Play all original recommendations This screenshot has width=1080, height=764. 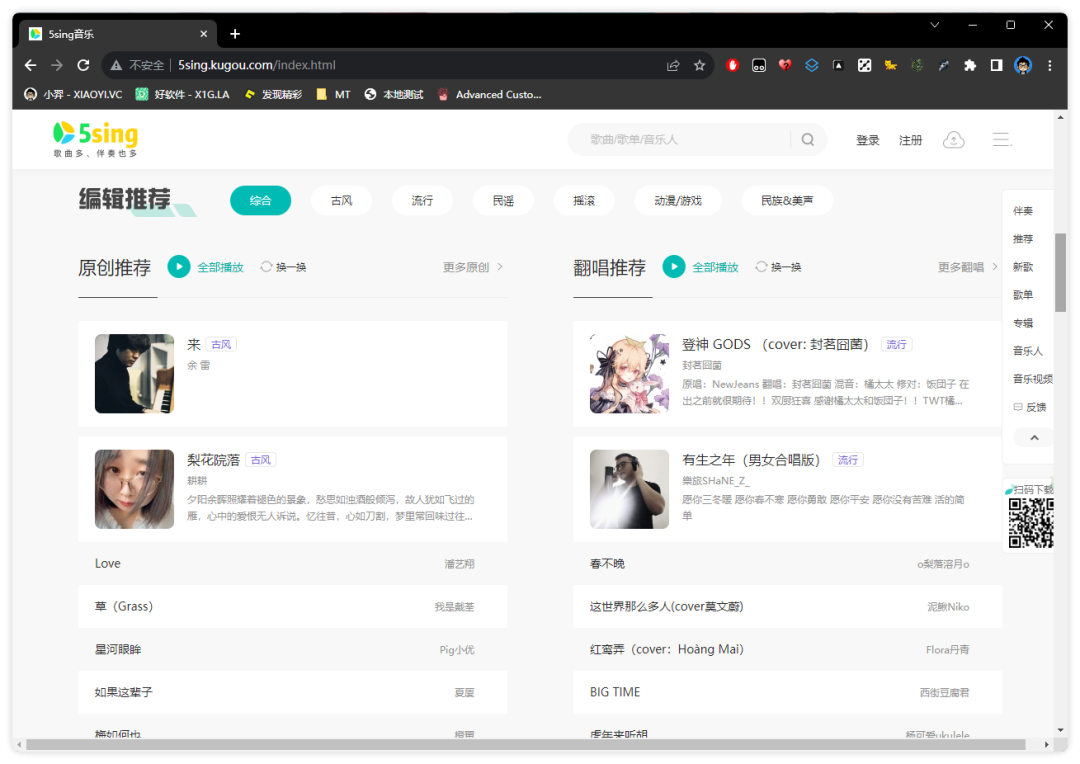tap(179, 267)
